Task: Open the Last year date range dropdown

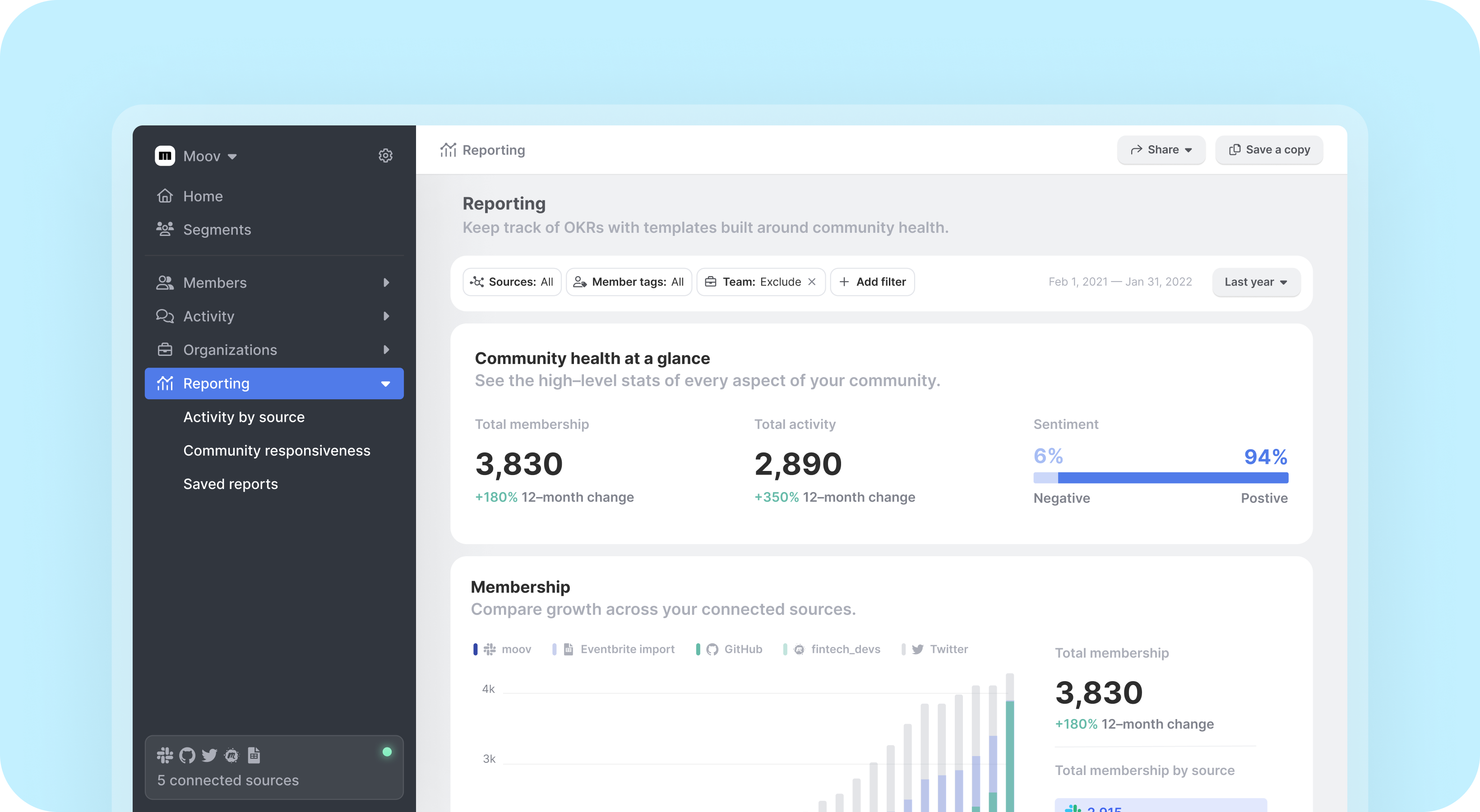Action: [1256, 282]
